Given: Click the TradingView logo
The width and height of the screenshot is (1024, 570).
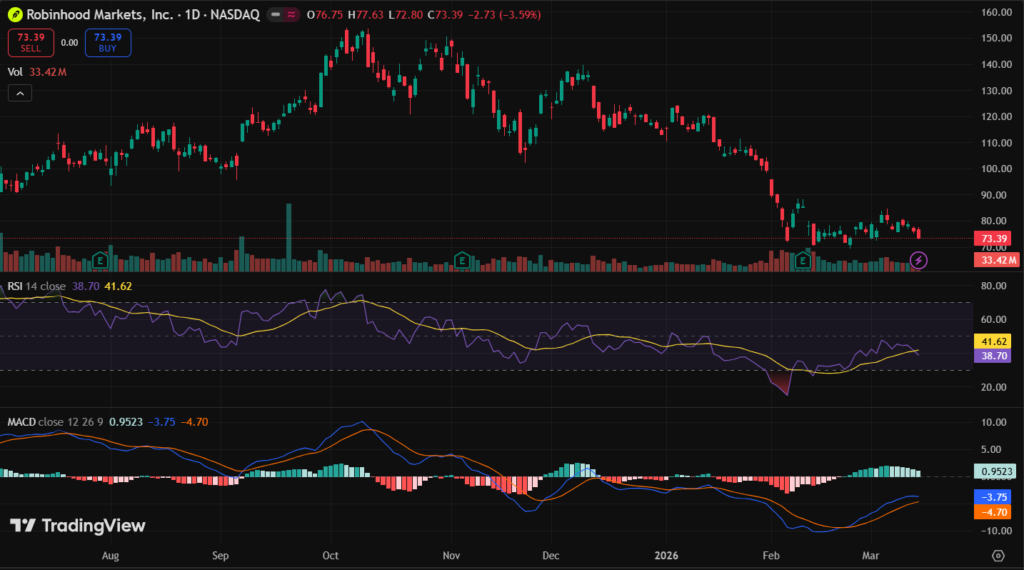Looking at the screenshot, I should pyautogui.click(x=78, y=526).
